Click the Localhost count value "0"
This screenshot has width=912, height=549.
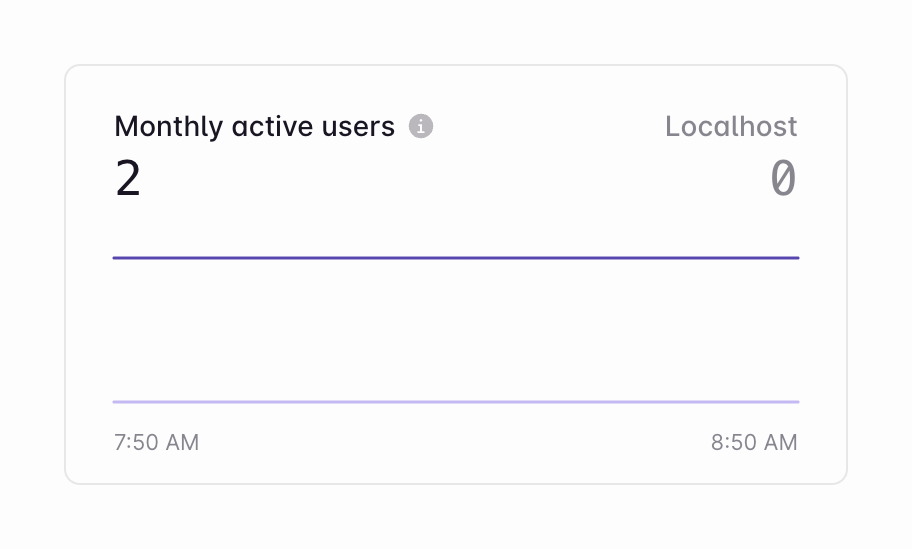783,180
